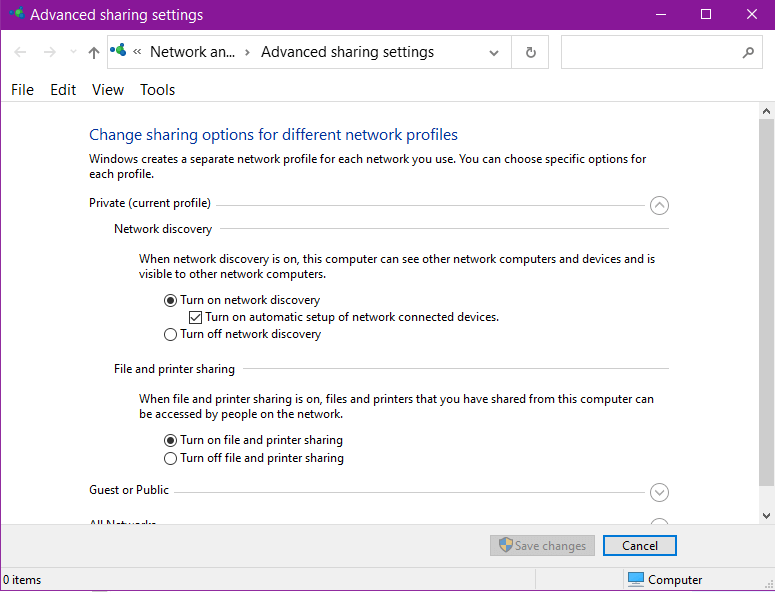775x592 pixels.
Task: Click the search magnifier icon
Action: pyautogui.click(x=748, y=52)
